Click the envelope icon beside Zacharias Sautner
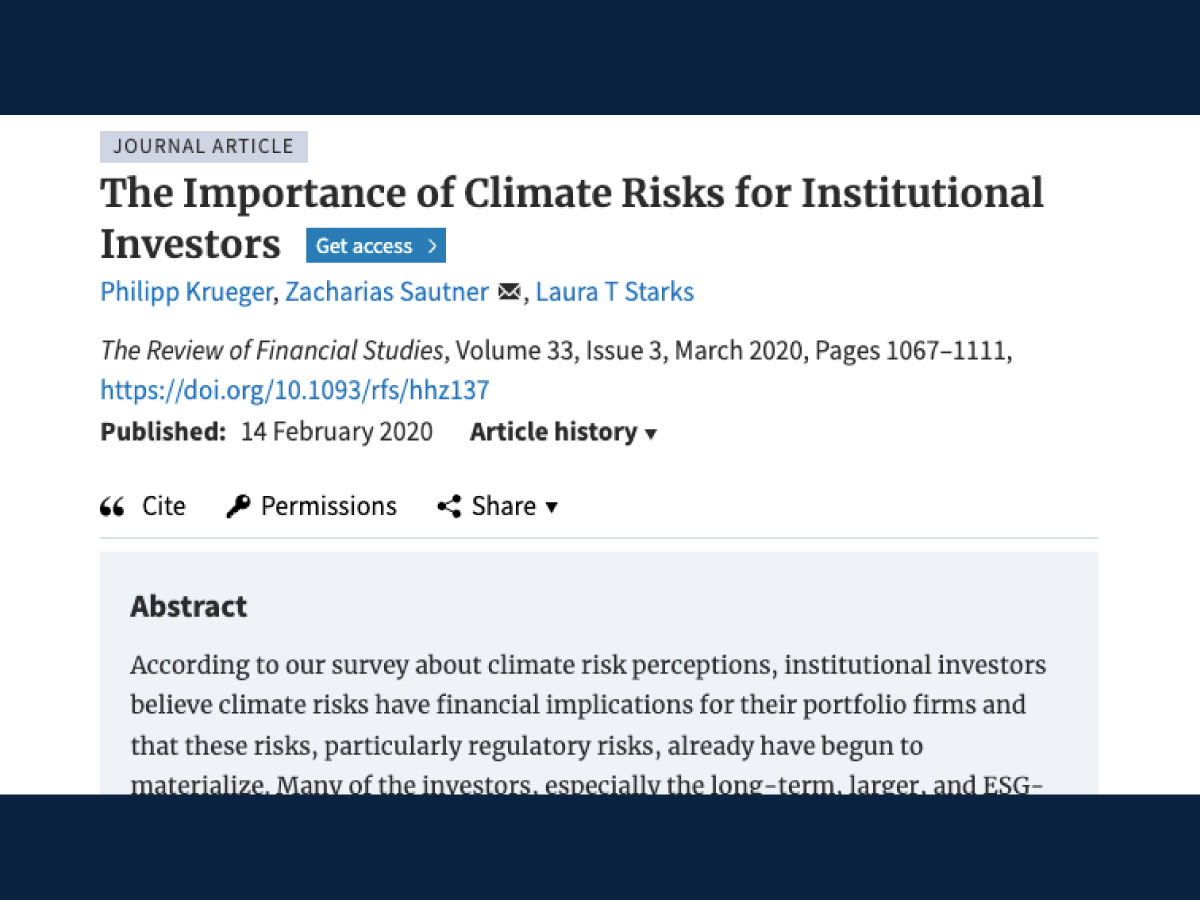The width and height of the screenshot is (1200, 900). (x=509, y=292)
